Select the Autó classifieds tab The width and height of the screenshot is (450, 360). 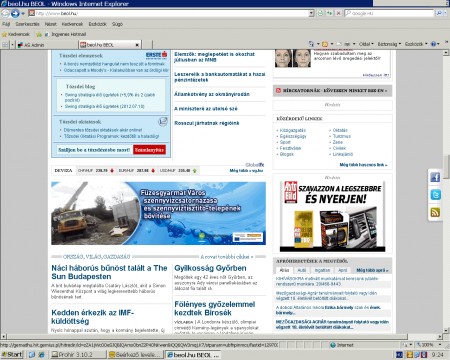click(x=301, y=270)
